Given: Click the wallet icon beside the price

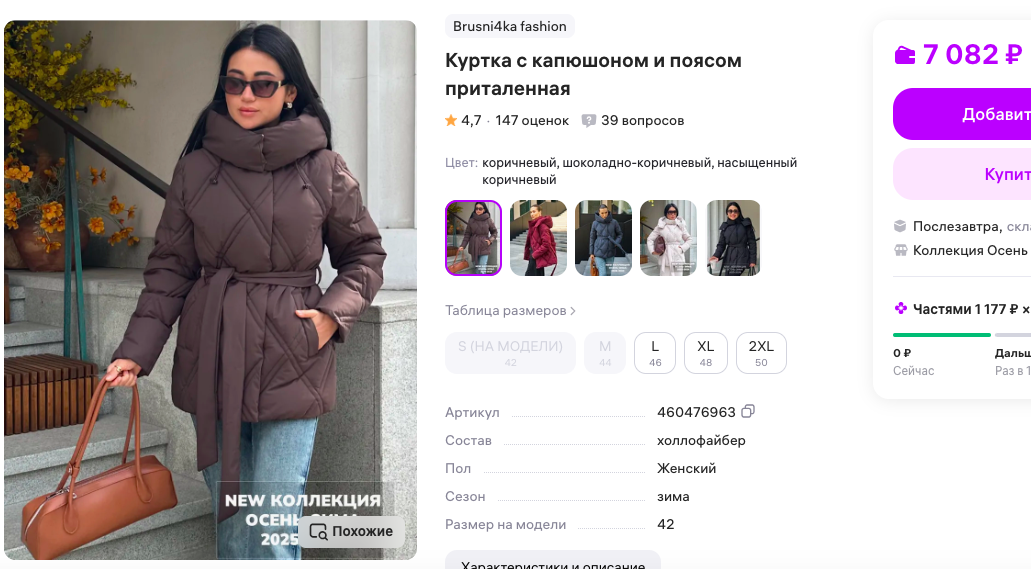Looking at the screenshot, I should click(x=905, y=55).
